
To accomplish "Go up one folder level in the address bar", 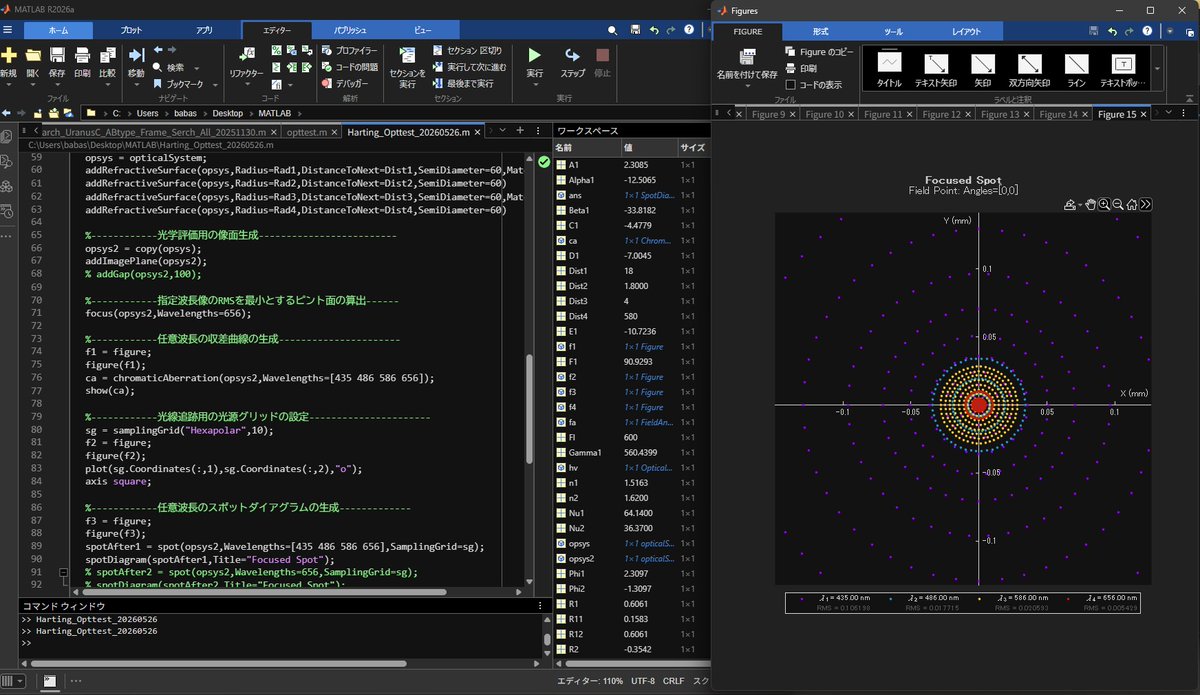I will (x=36, y=113).
